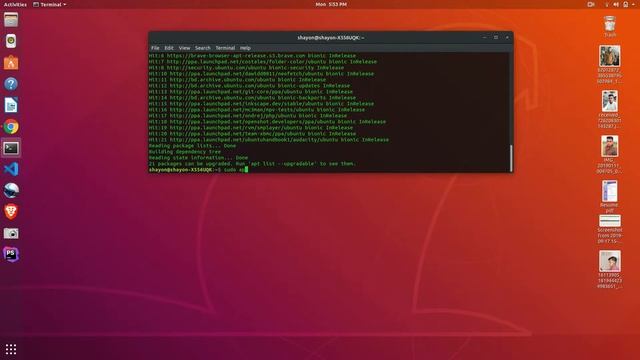
Task: Select the Terminal icon in the dock
Action: tap(11, 148)
